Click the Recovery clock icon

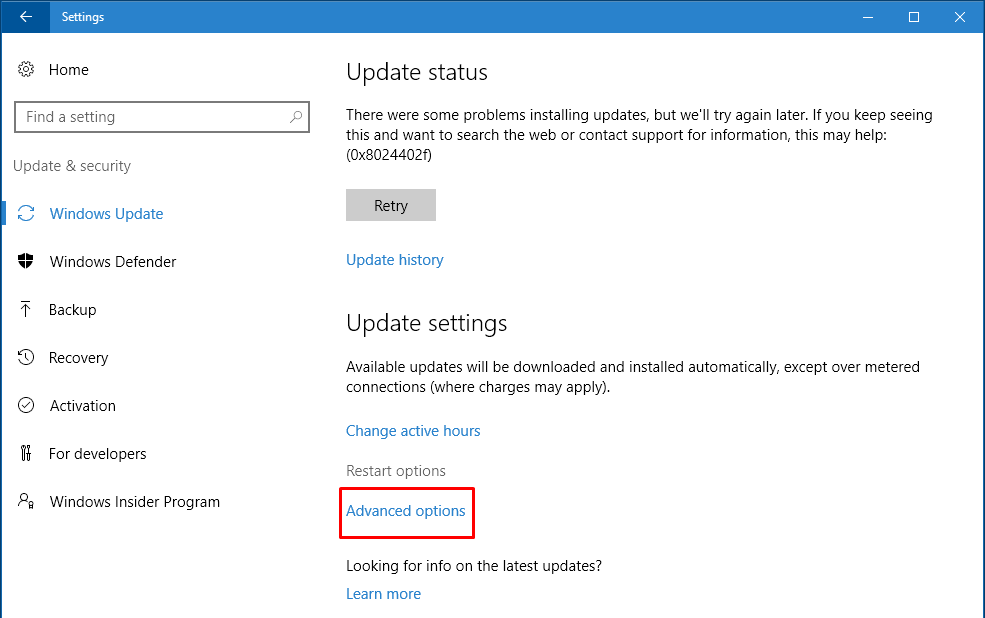pos(26,357)
